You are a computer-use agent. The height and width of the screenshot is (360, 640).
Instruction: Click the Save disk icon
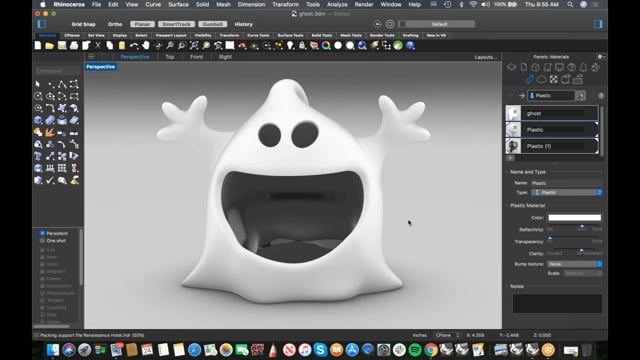click(x=62, y=45)
